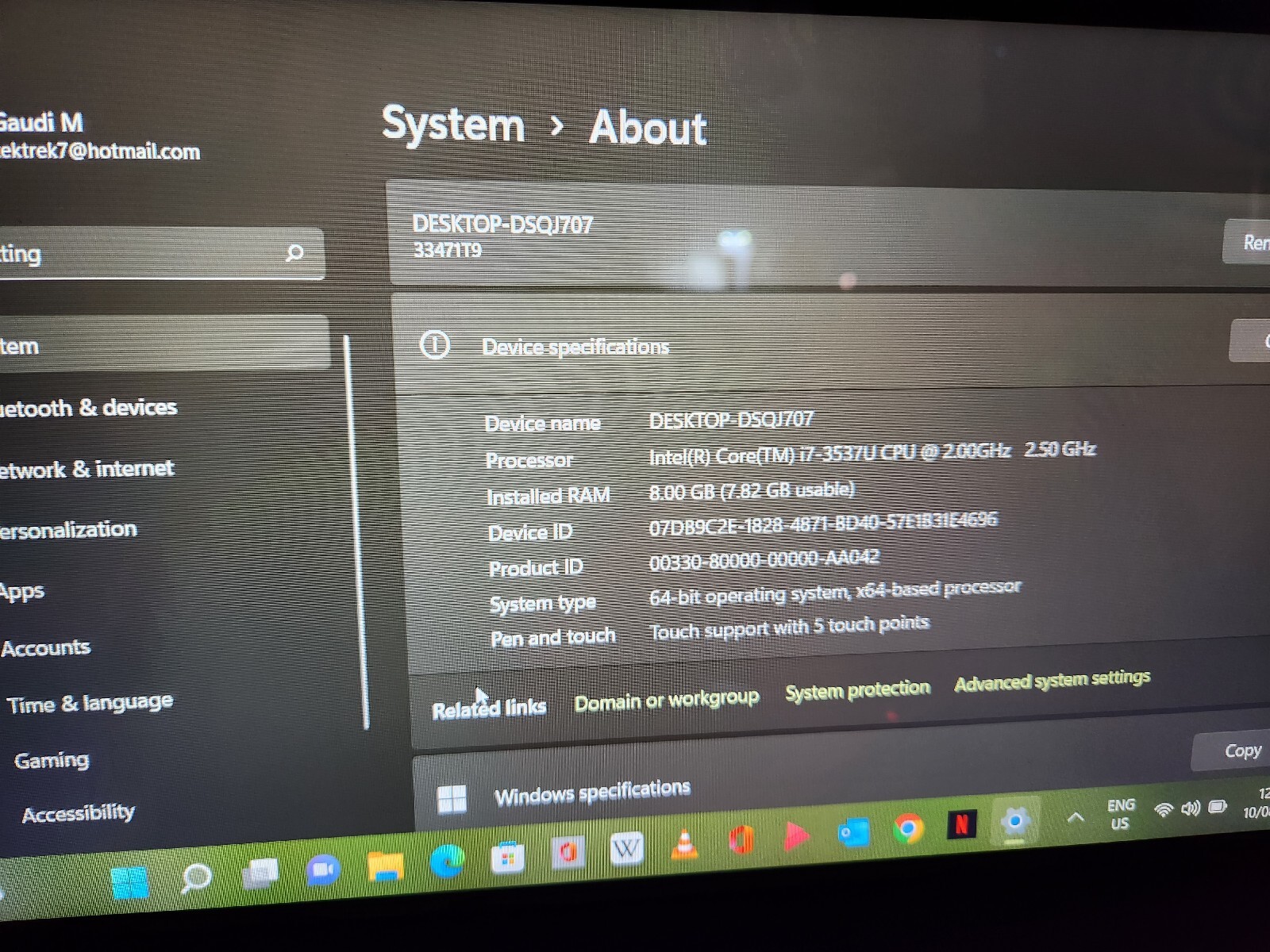Click the Device specifications info icon

point(434,344)
